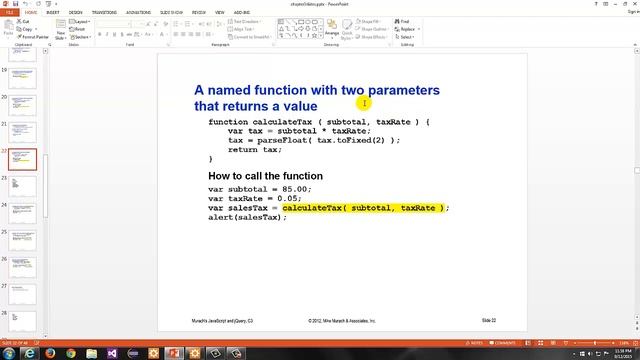
Task: Open the font name combo box
Action: point(114,24)
